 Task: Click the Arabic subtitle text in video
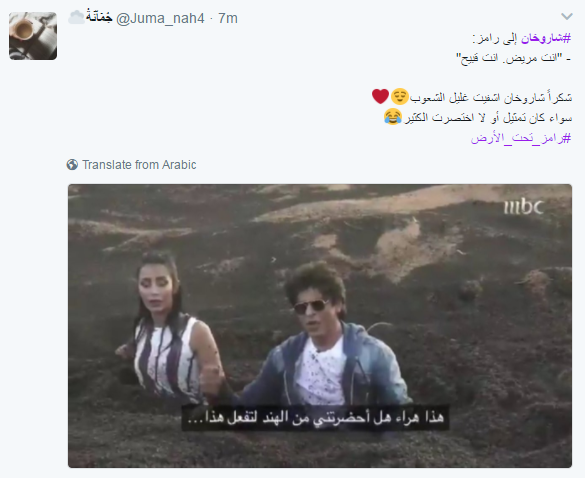coord(315,418)
